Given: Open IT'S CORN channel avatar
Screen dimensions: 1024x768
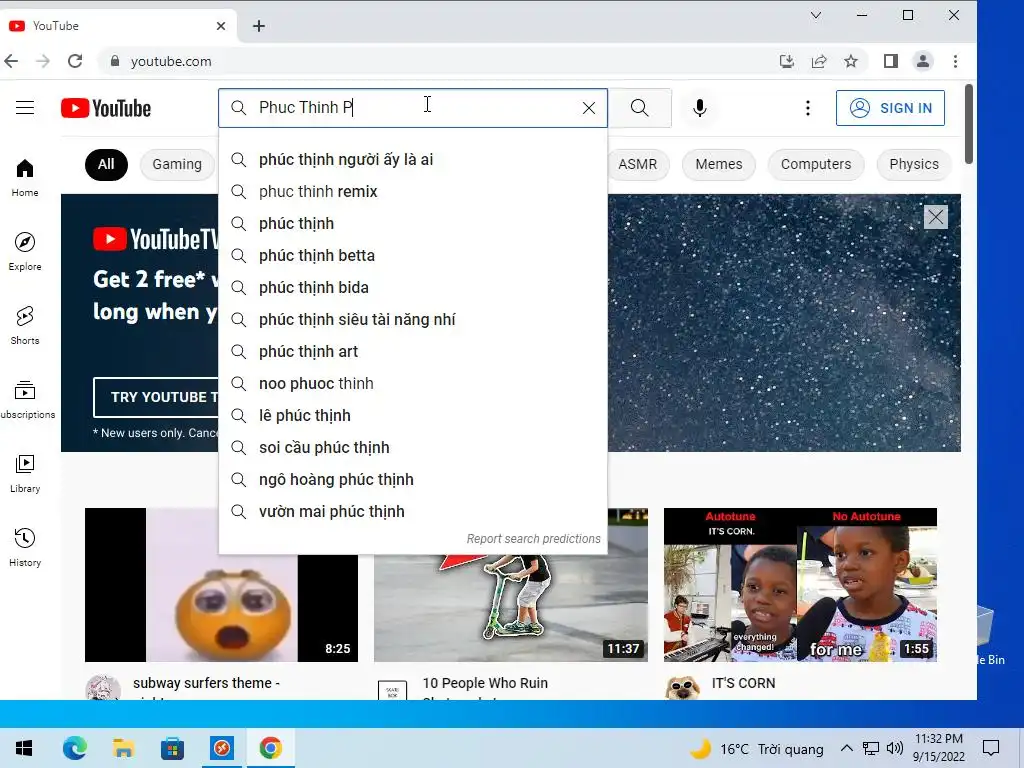Looking at the screenshot, I should [x=682, y=688].
